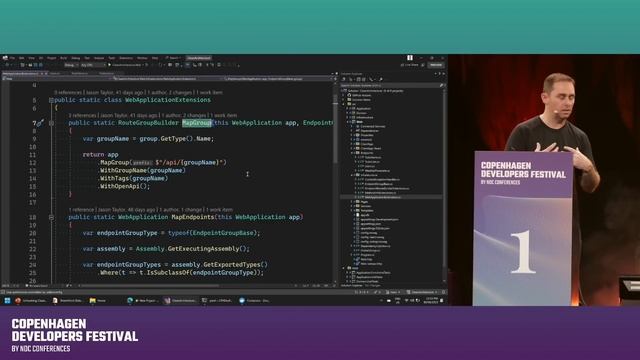Open the DependencyInjection.cs file
The image size is (640, 360).
(375, 246)
